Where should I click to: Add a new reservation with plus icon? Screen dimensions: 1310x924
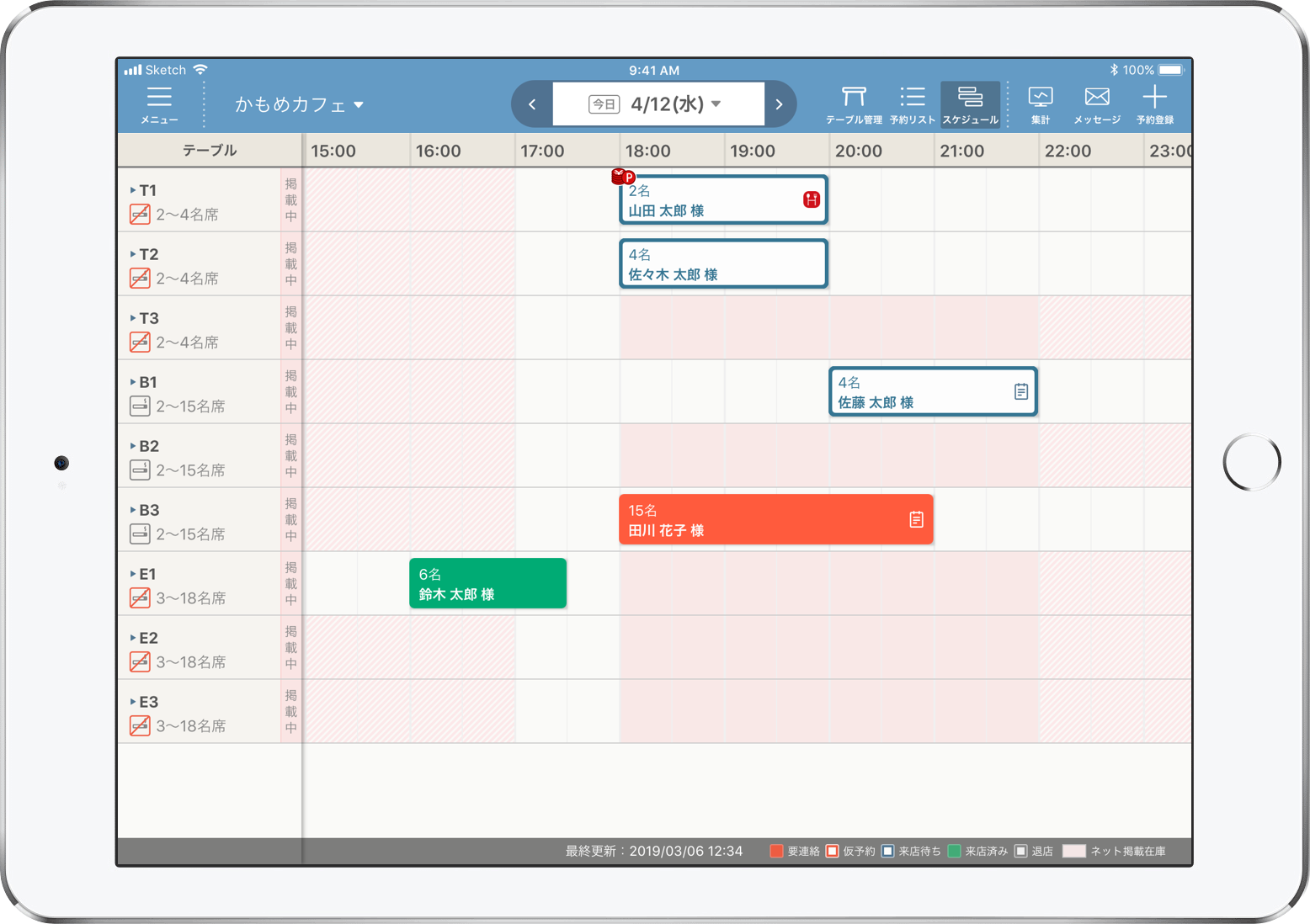click(x=1154, y=104)
